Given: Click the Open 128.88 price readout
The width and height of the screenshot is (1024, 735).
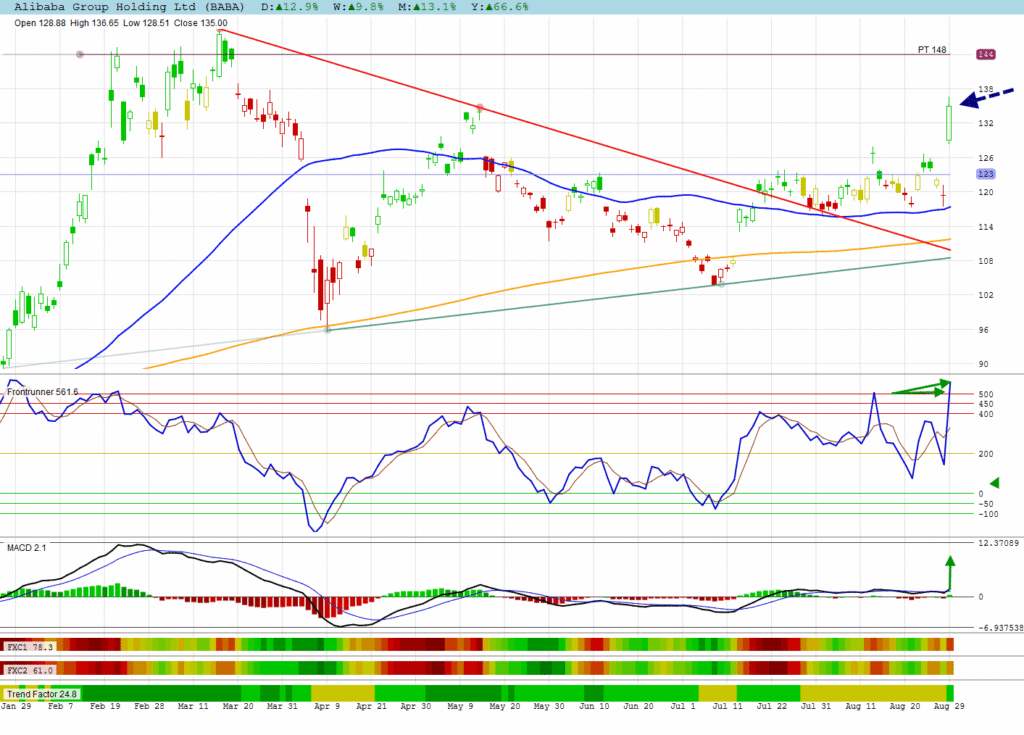Looking at the screenshot, I should 40,23.
